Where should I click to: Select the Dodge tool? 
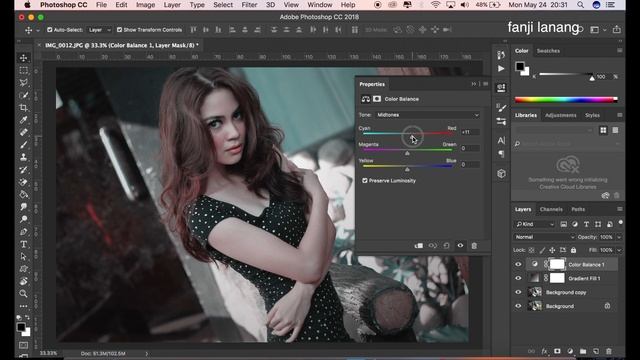[24, 219]
